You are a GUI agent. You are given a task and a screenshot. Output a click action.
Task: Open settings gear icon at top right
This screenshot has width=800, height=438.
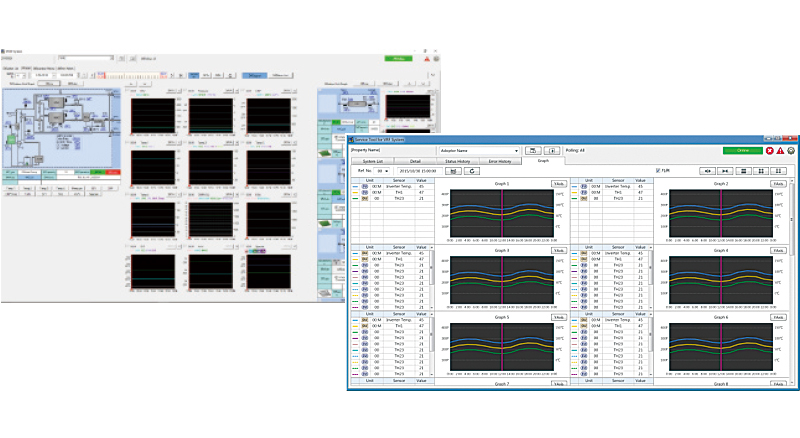[x=791, y=150]
